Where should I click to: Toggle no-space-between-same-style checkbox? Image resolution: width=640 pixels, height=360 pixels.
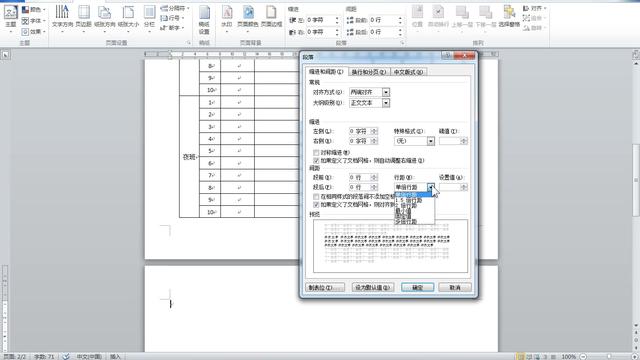[x=316, y=196]
